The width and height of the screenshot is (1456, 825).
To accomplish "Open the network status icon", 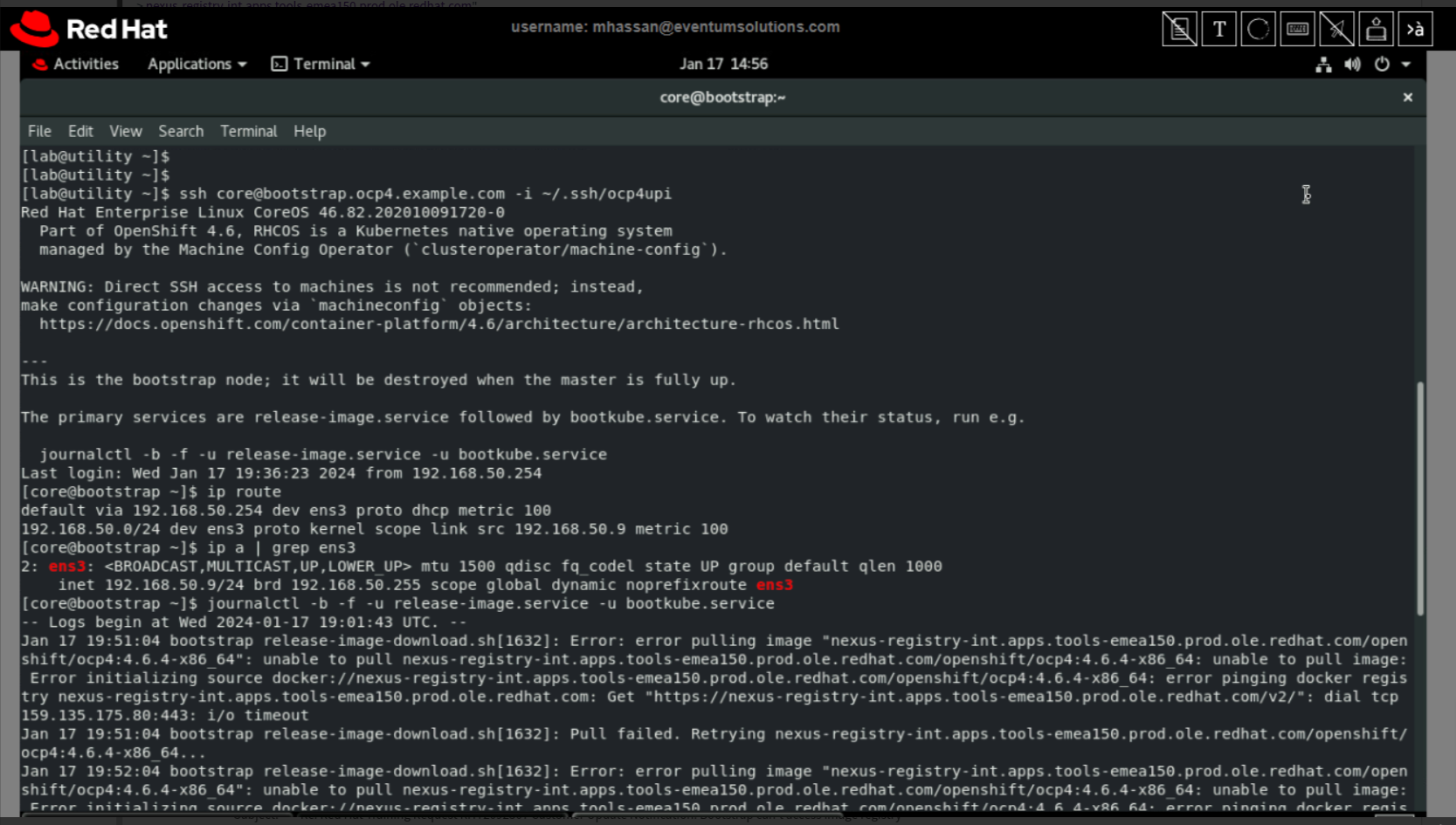I will click(x=1323, y=64).
